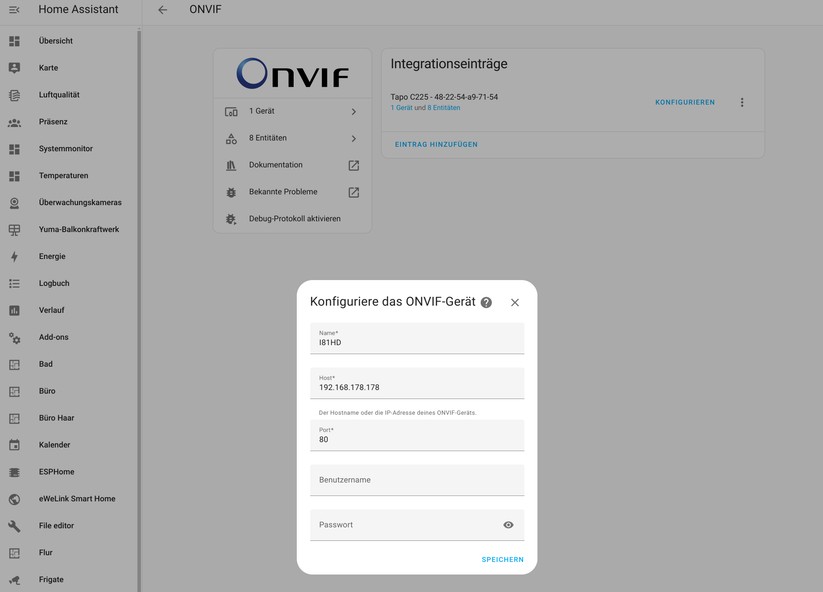Image resolution: width=823 pixels, height=592 pixels.
Task: Click the Kalender calendar icon
Action: [x=14, y=445]
